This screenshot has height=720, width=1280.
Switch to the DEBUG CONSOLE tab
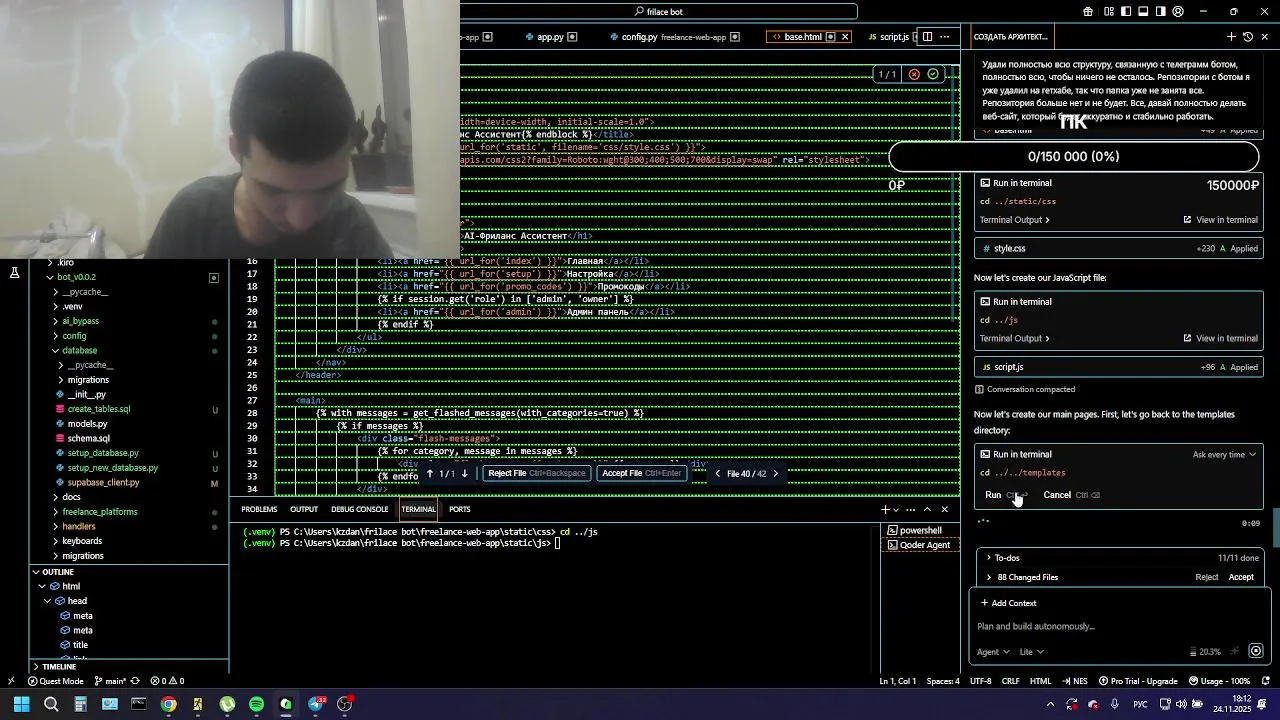359,510
